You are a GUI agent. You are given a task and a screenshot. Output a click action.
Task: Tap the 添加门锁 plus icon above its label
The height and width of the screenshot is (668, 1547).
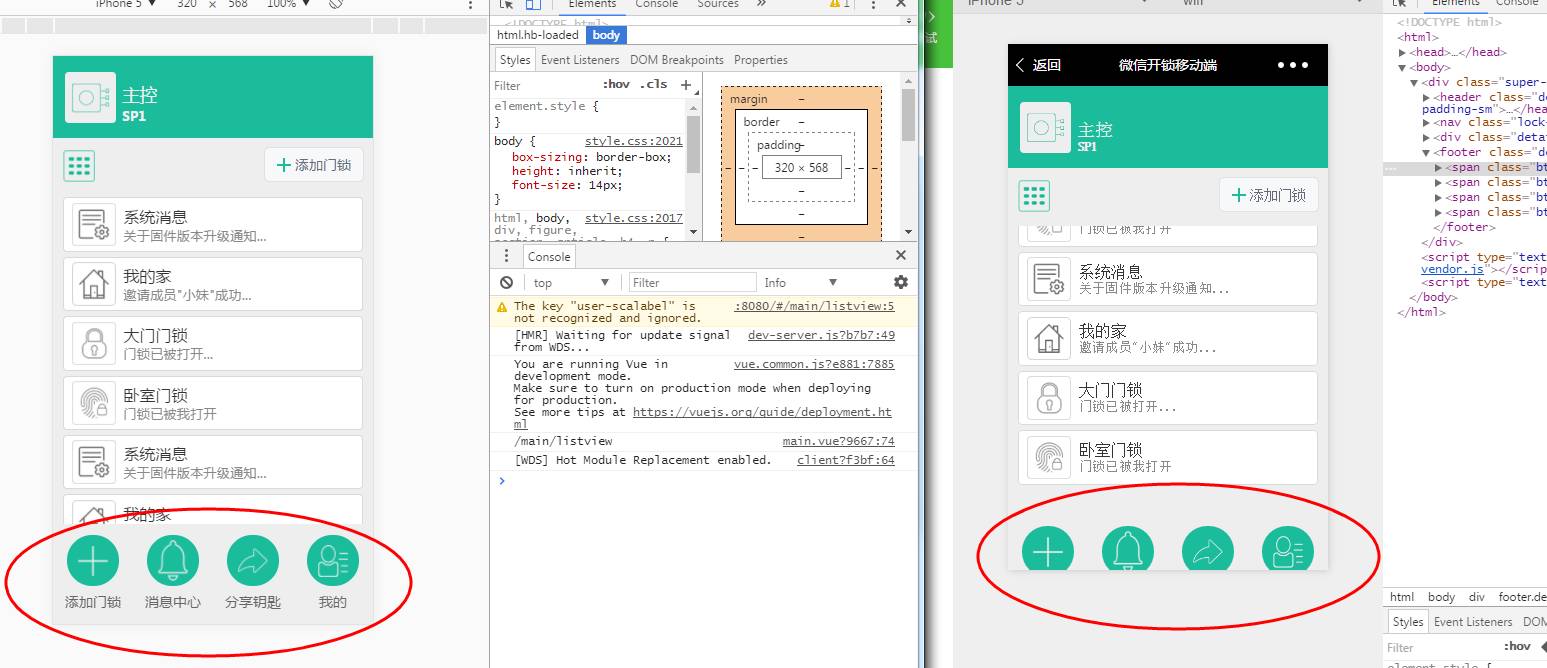pos(93,561)
